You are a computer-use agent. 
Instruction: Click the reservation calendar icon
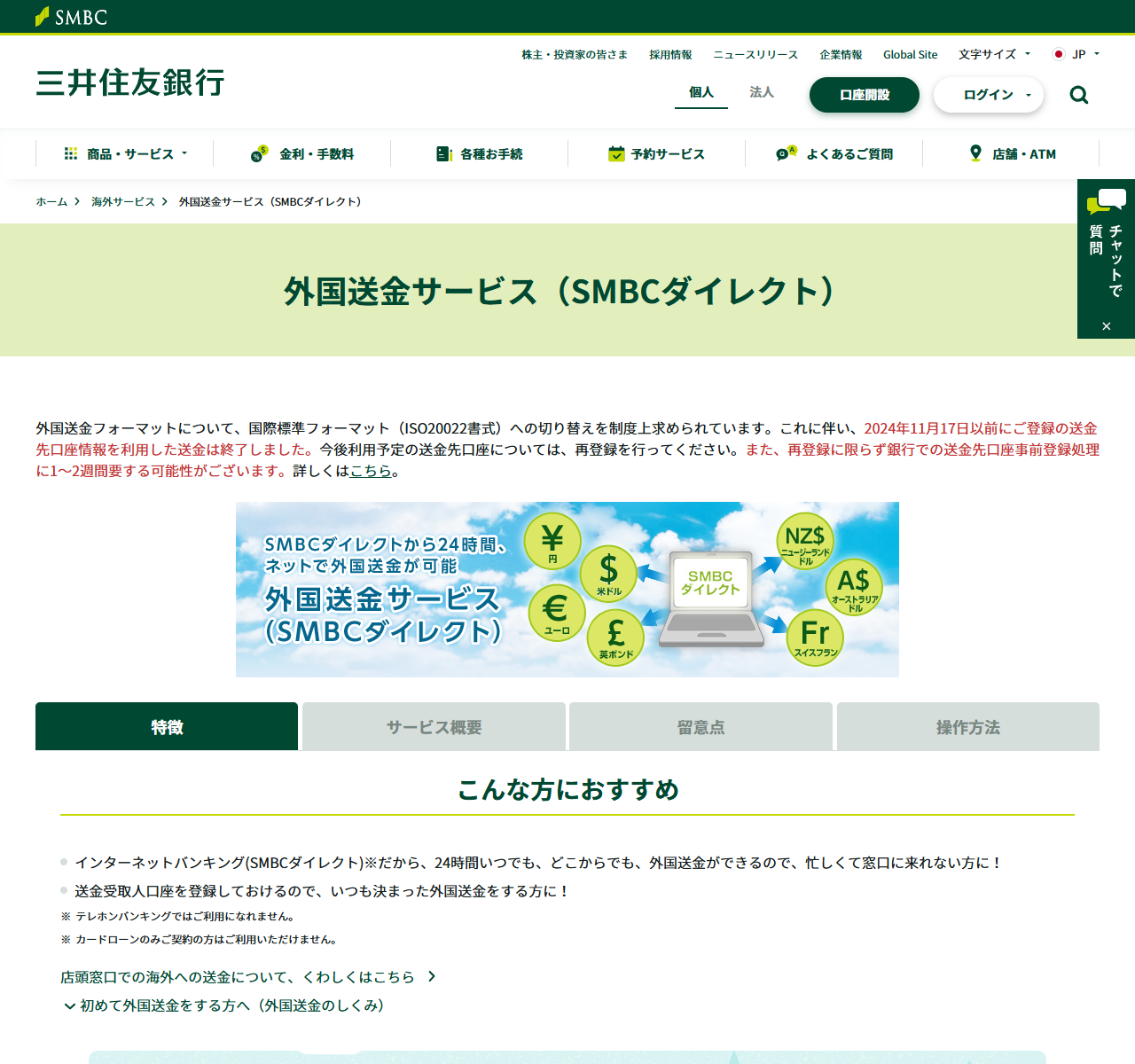coord(616,153)
